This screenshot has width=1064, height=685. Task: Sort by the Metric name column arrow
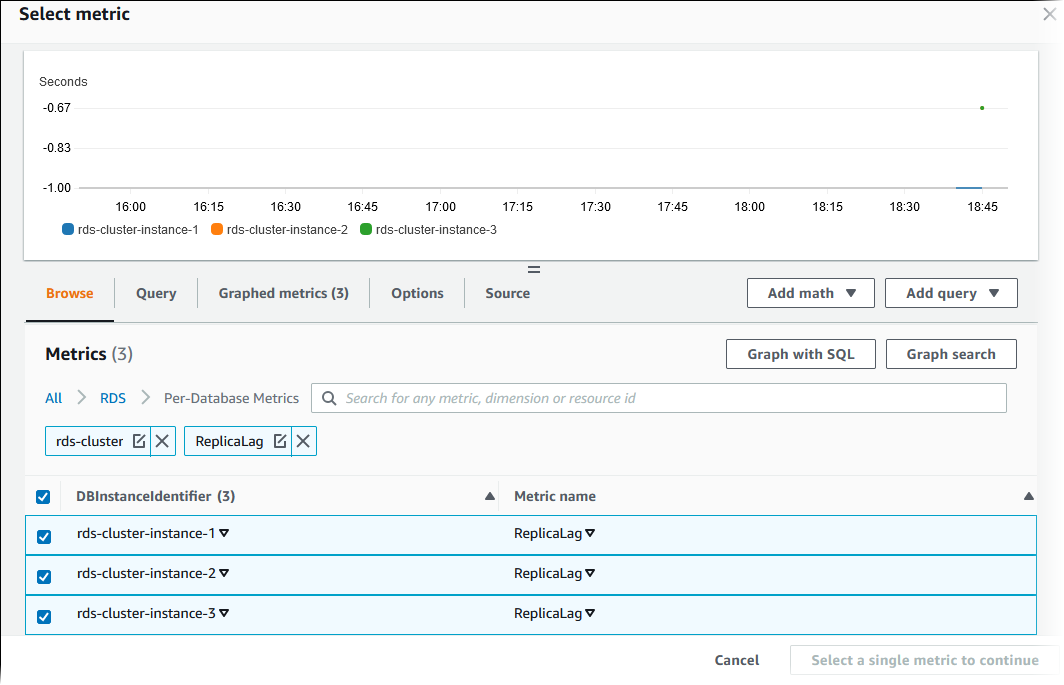1028,495
